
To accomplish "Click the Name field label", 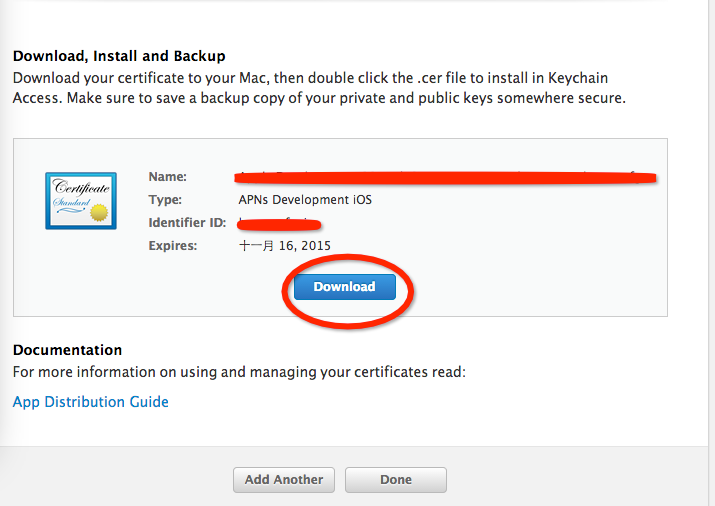I will [x=168, y=177].
